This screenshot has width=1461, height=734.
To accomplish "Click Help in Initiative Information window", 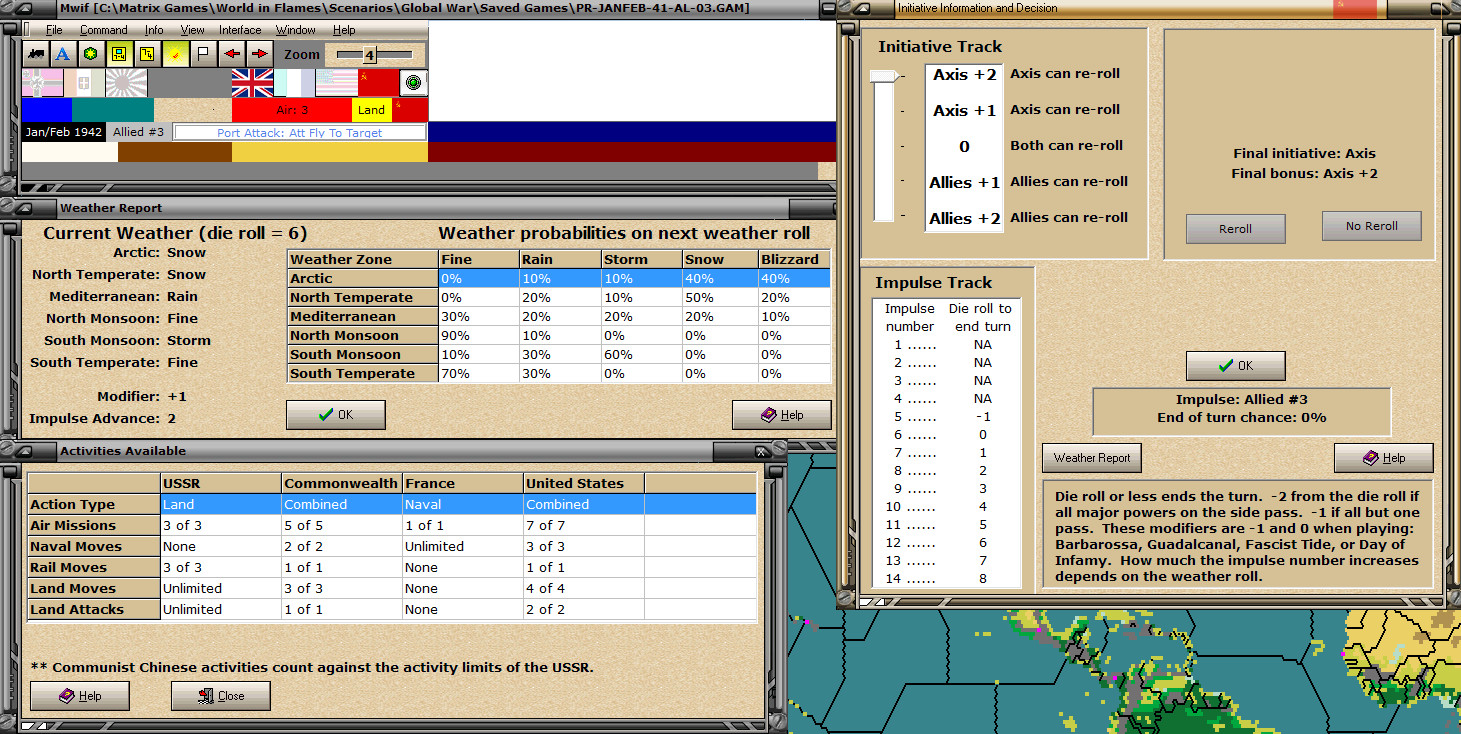I will (1384, 458).
